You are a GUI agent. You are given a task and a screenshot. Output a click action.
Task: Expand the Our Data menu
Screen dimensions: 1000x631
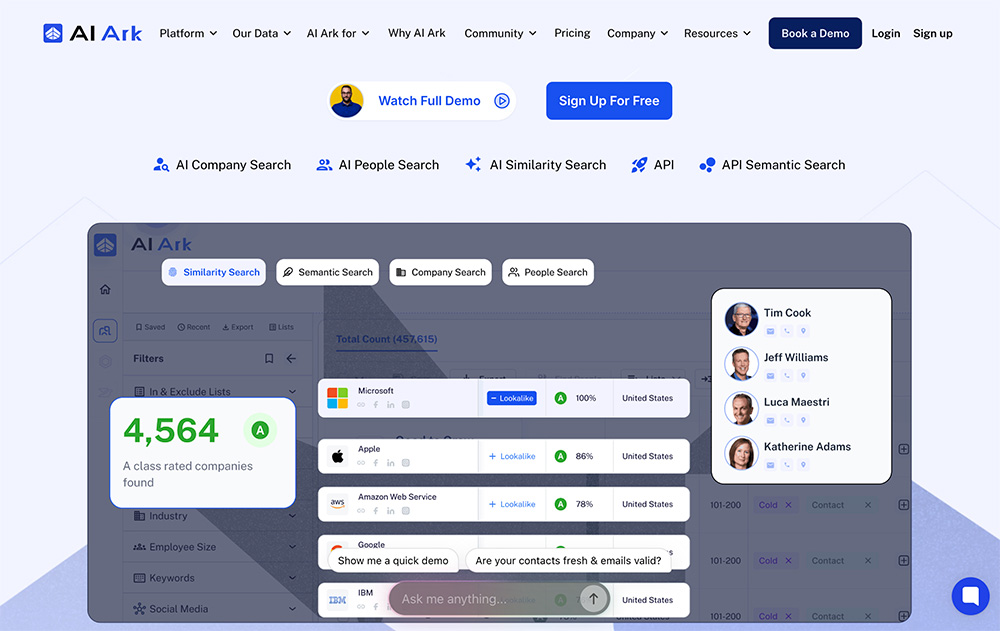coord(261,33)
